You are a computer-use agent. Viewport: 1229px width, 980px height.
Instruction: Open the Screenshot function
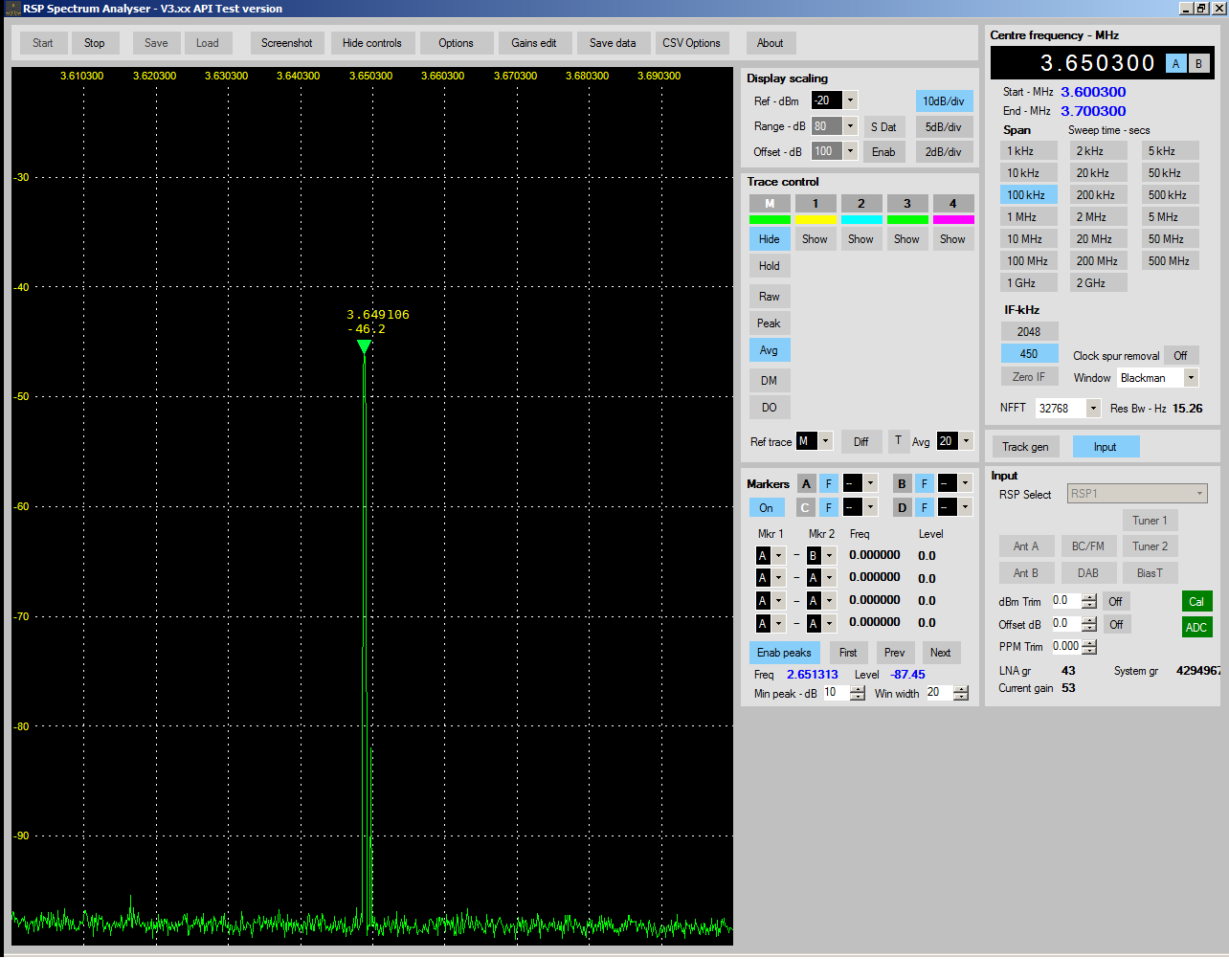(x=286, y=43)
